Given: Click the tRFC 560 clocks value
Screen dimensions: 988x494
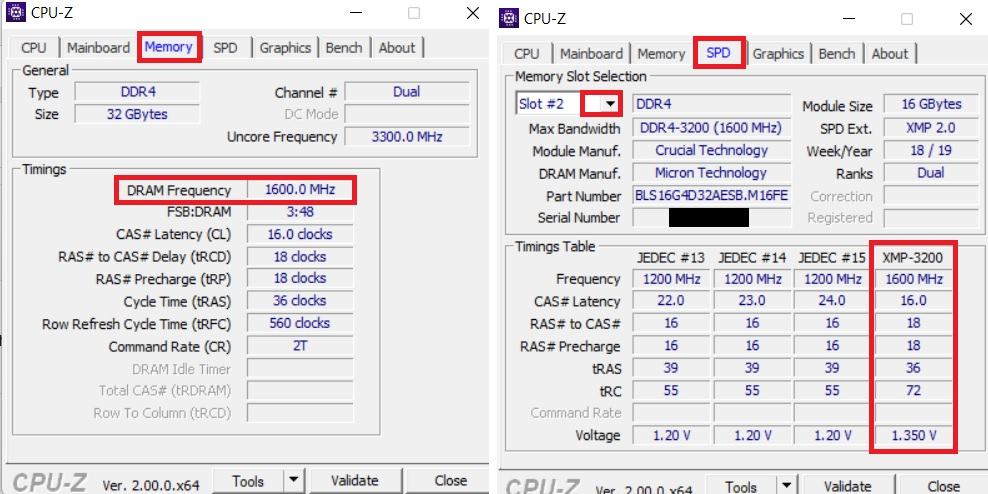Looking at the screenshot, I should pyautogui.click(x=300, y=323).
